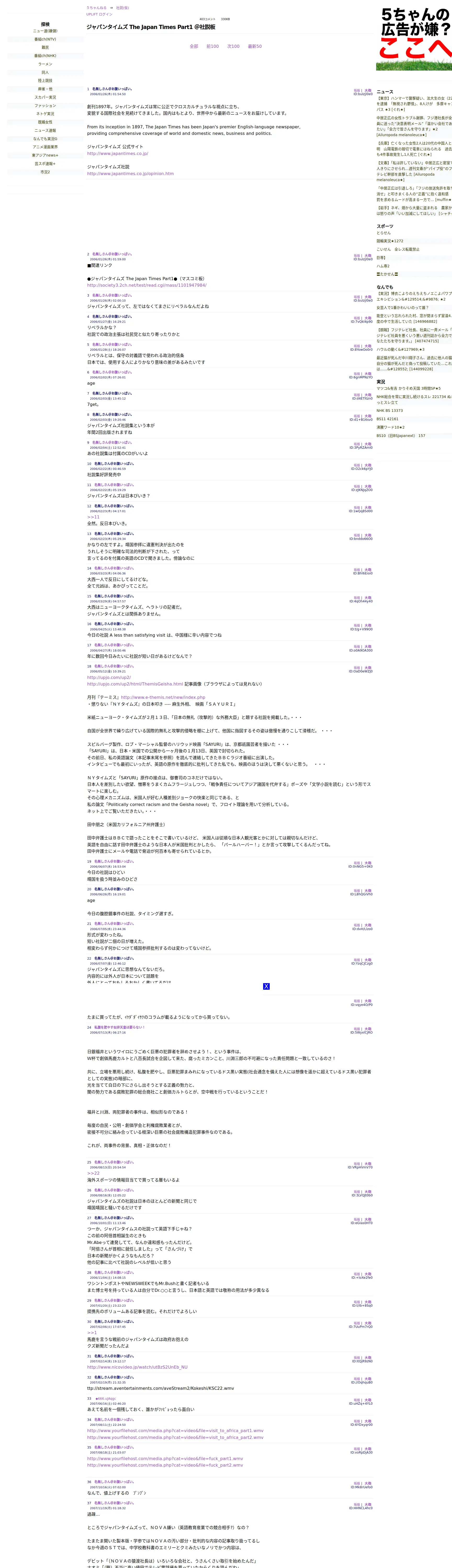This screenshot has width=452, height=1568.
Task: Open the society3.2ch.net related thread link
Action: click(147, 285)
